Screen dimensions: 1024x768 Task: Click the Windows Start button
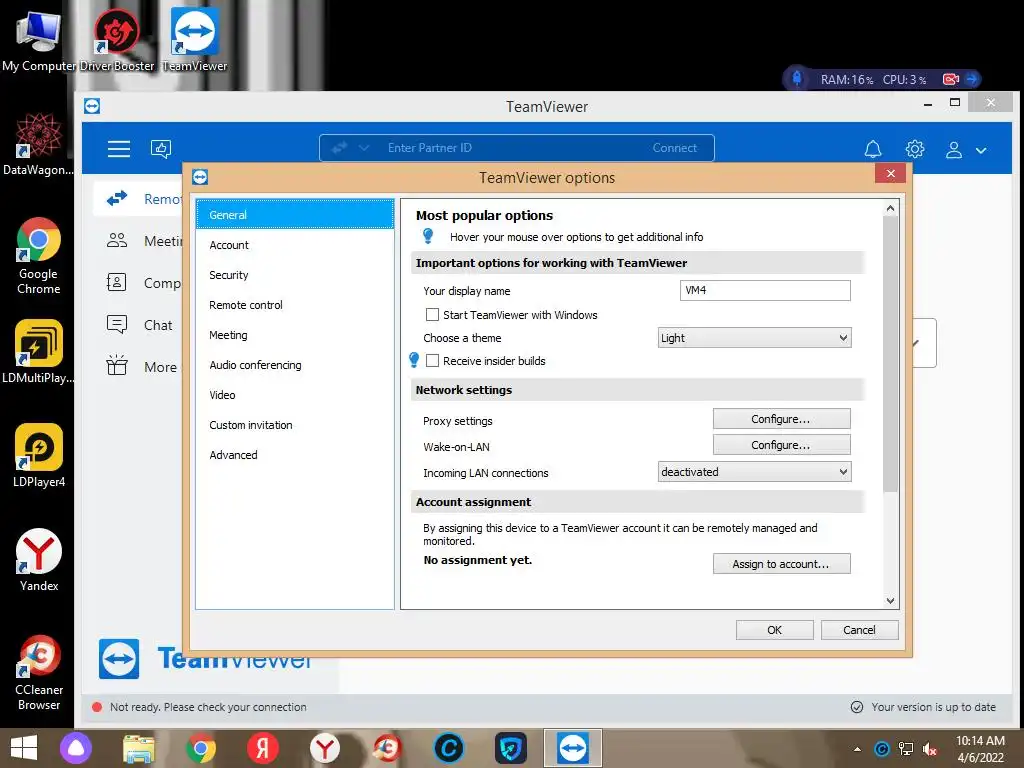point(24,748)
